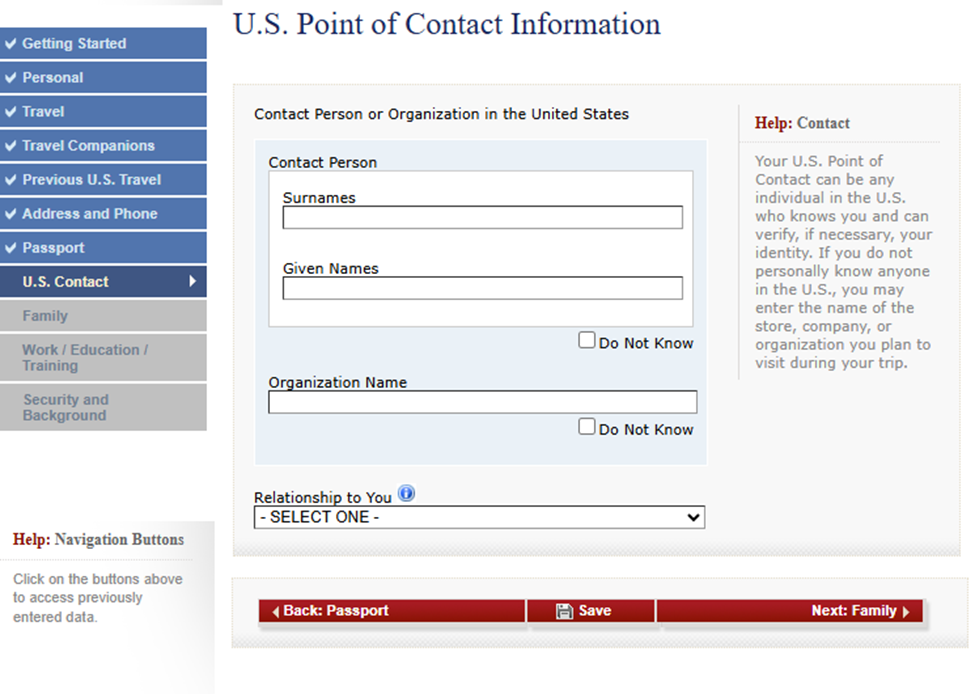
Task: Open the Relationship to You dropdown
Action: [x=479, y=518]
